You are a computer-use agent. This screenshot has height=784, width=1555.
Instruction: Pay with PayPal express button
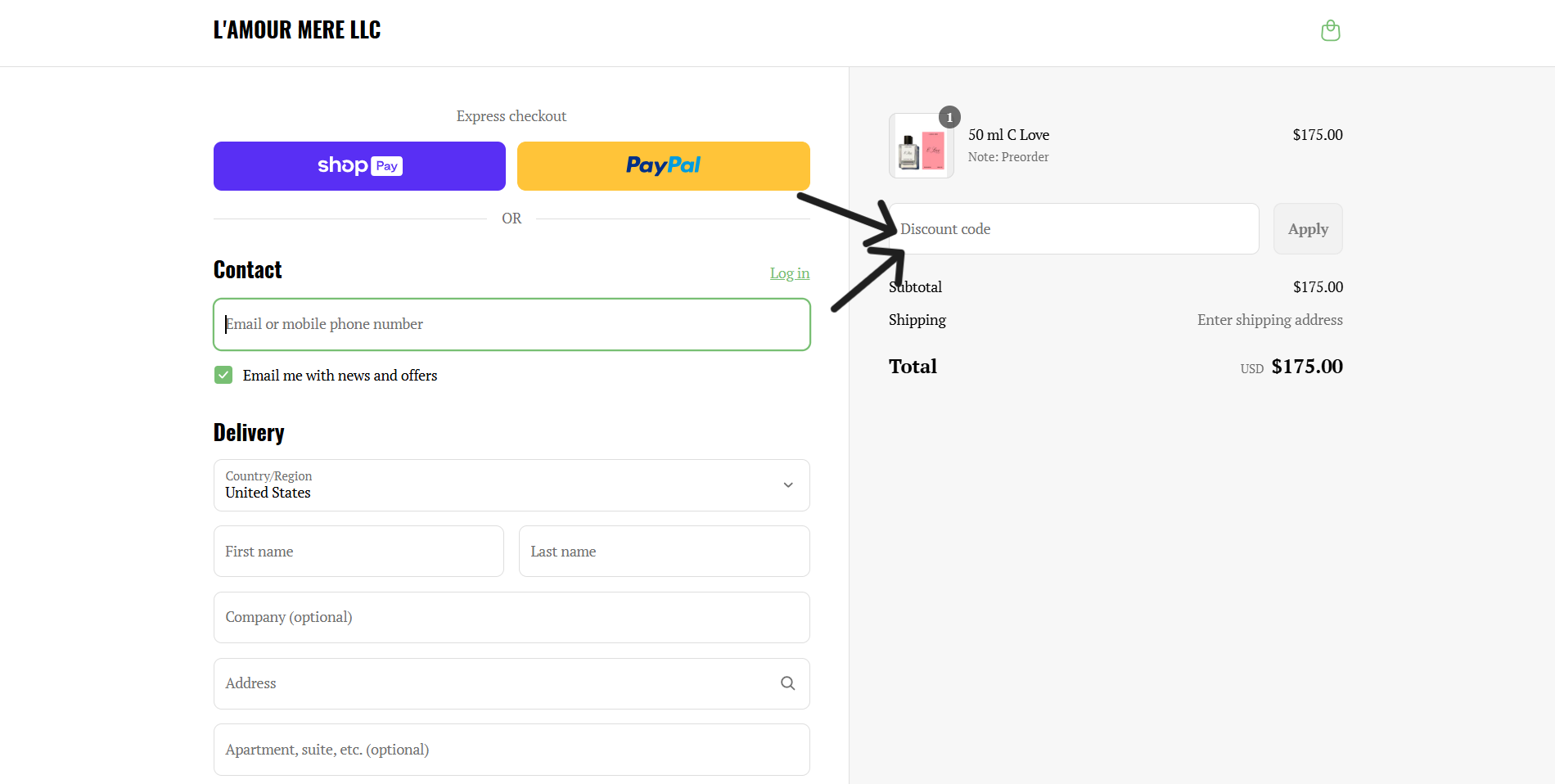(x=663, y=166)
